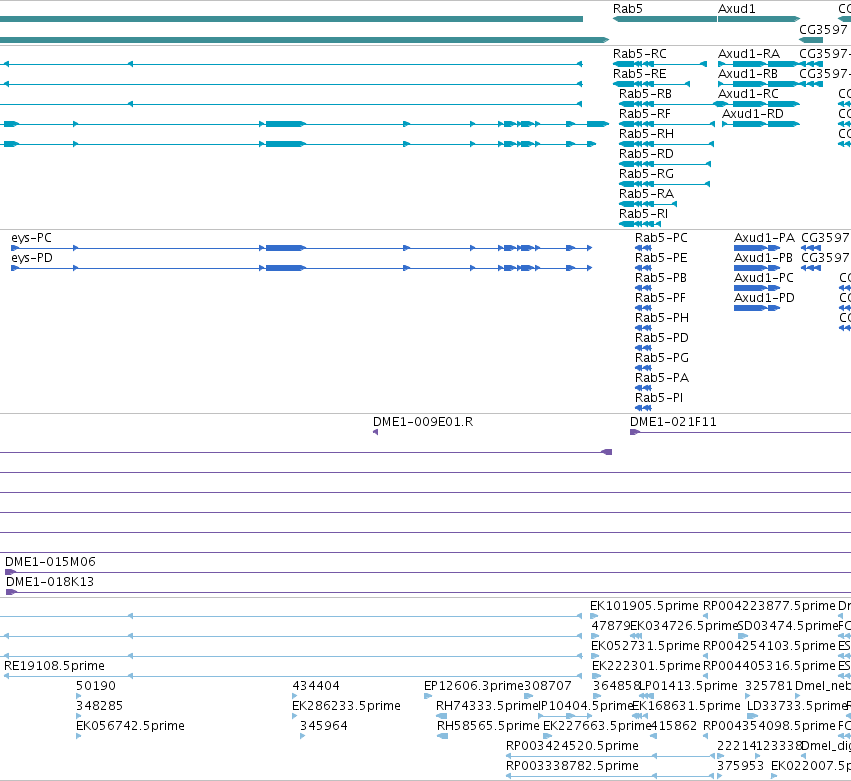Select the EK222301.5prime EST label
Viewport: 851px width, 781px height.
[x=646, y=666]
